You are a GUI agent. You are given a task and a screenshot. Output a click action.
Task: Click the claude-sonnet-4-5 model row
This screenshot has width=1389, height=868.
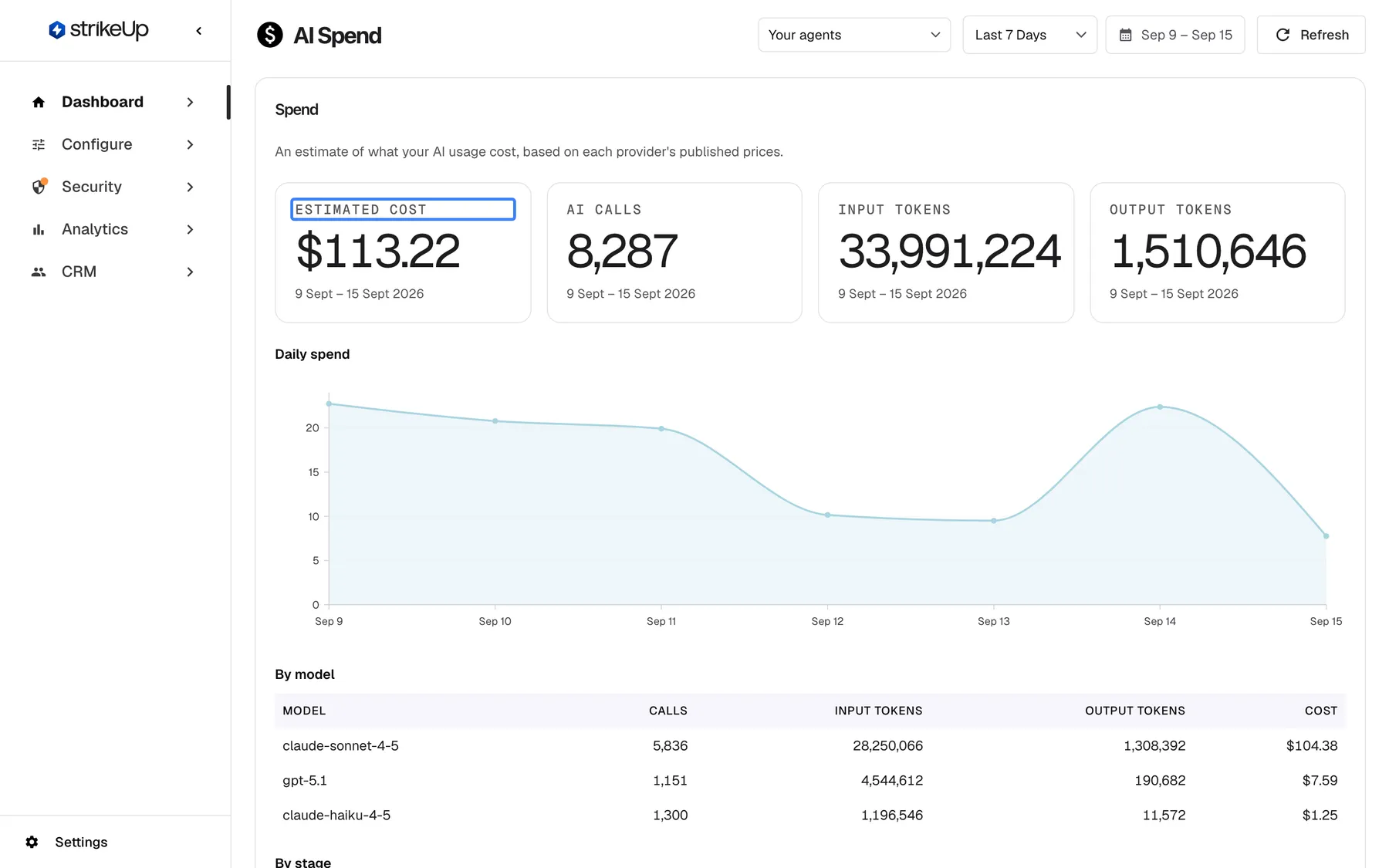tap(810, 745)
